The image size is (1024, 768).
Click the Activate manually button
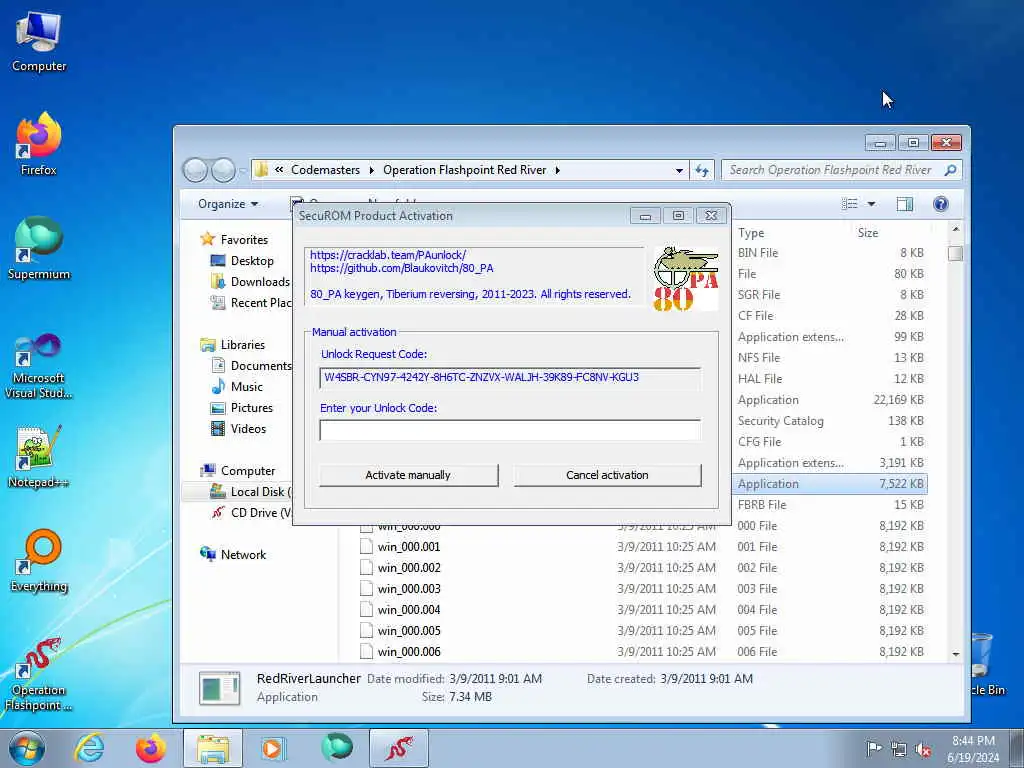click(408, 475)
